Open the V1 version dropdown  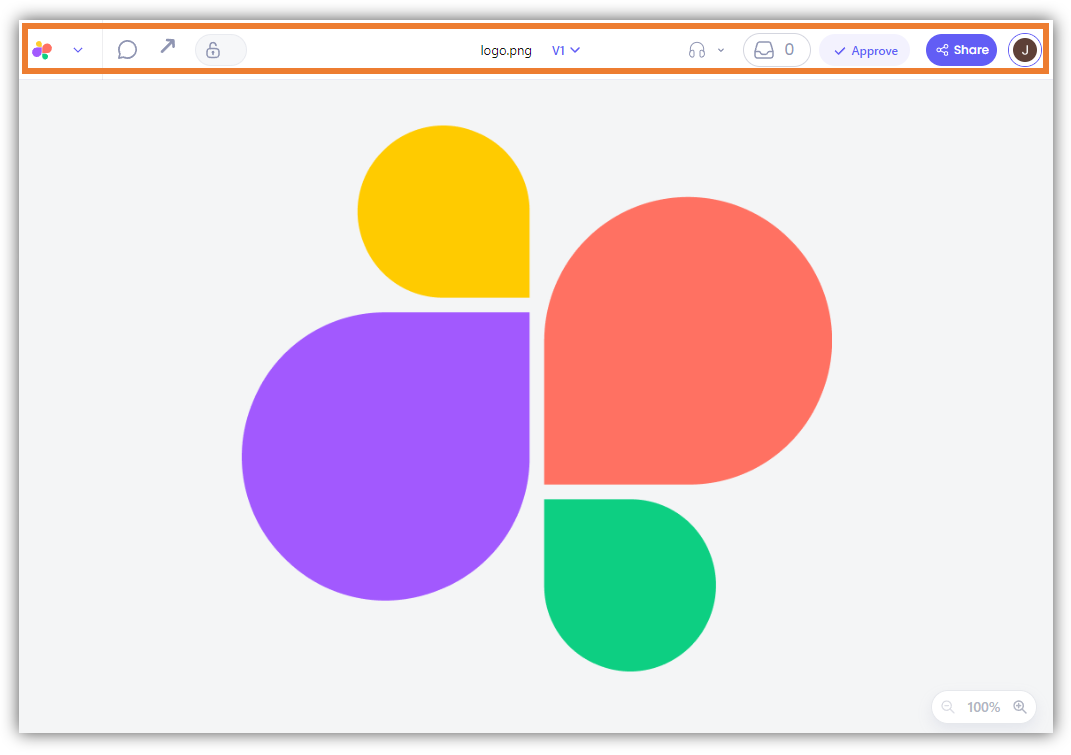566,50
